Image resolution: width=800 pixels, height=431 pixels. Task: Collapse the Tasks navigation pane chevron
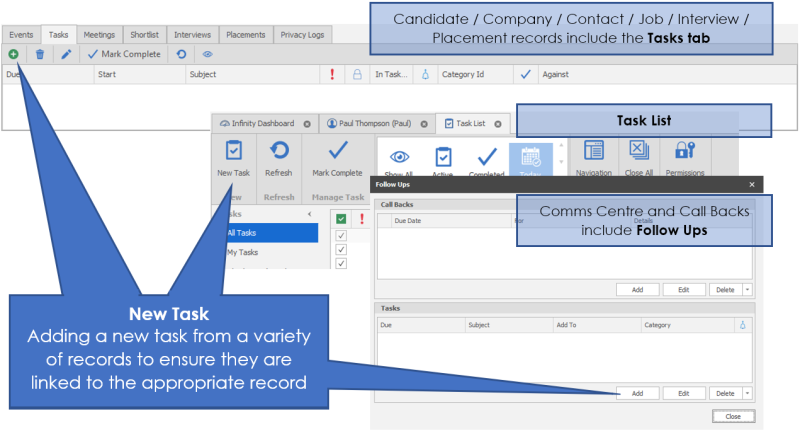tap(309, 214)
